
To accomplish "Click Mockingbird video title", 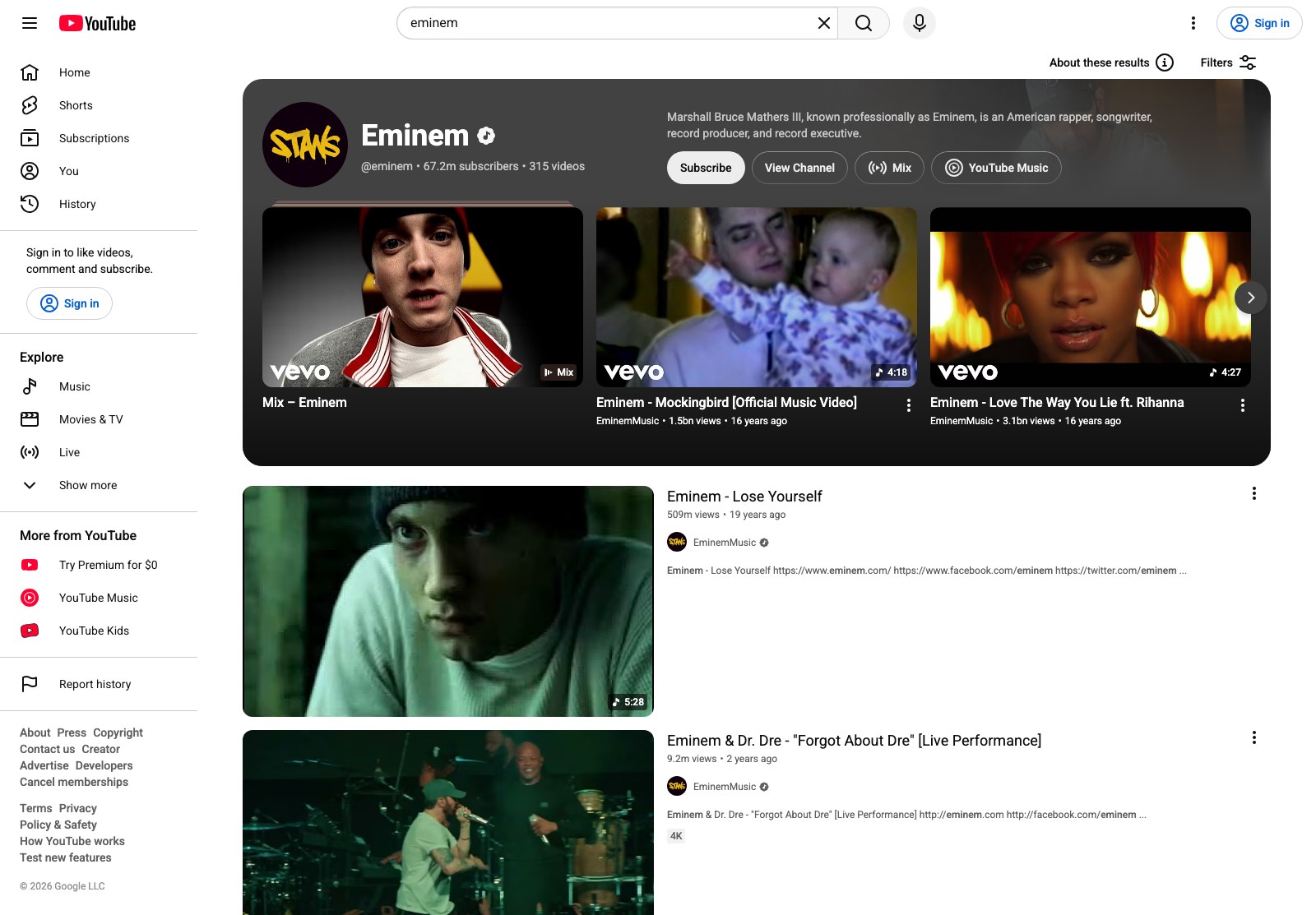I will pyautogui.click(x=726, y=402).
